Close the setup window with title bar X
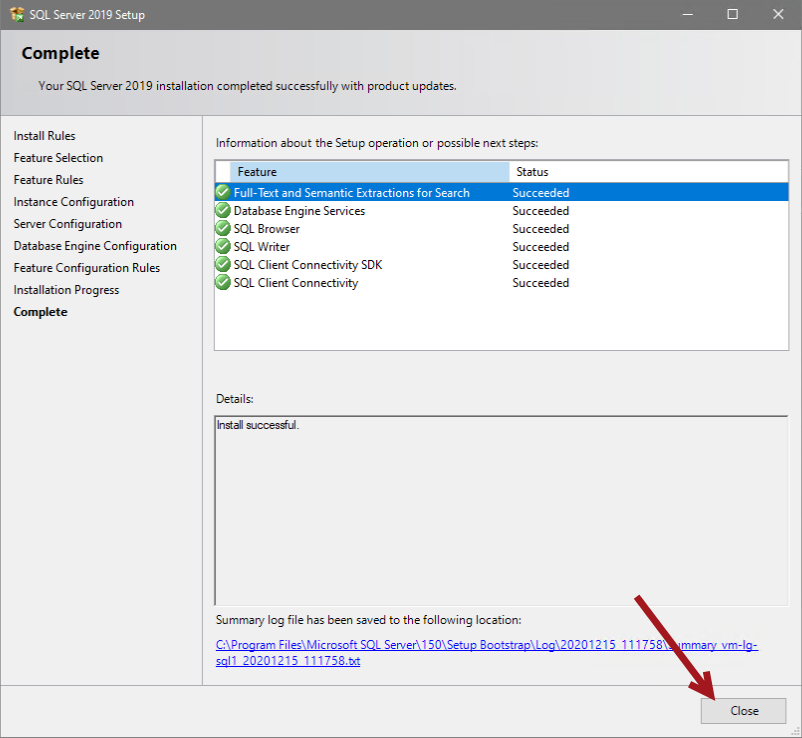The height and width of the screenshot is (738, 802). tap(778, 14)
